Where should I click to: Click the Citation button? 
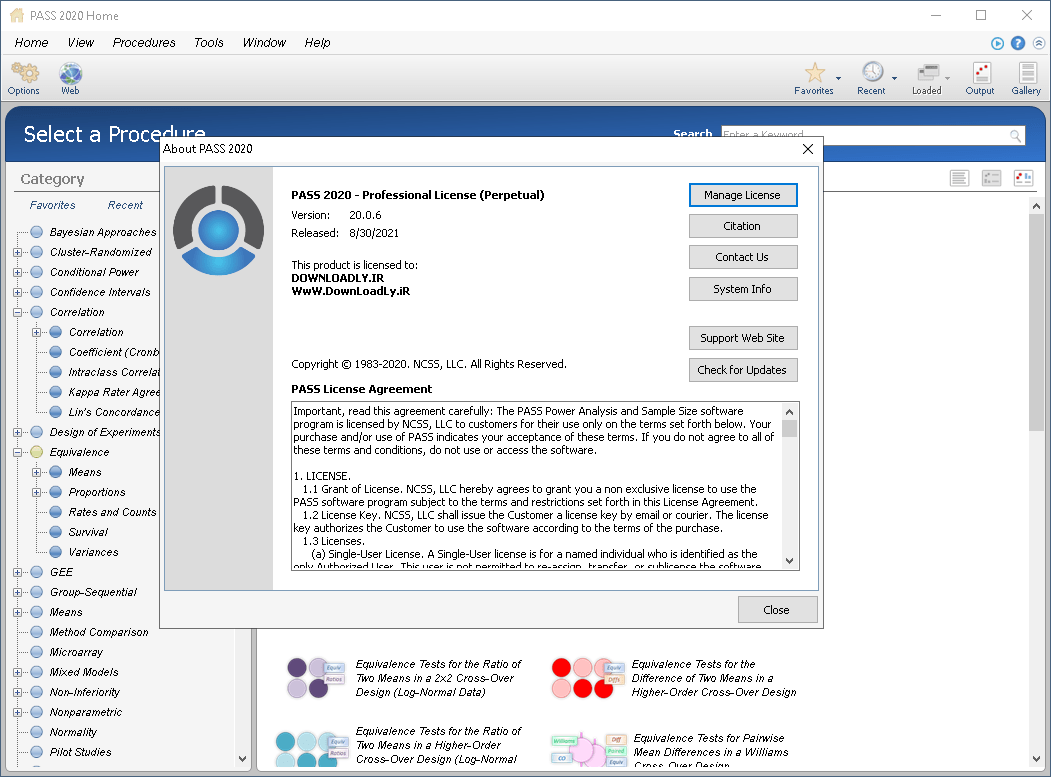pos(743,226)
